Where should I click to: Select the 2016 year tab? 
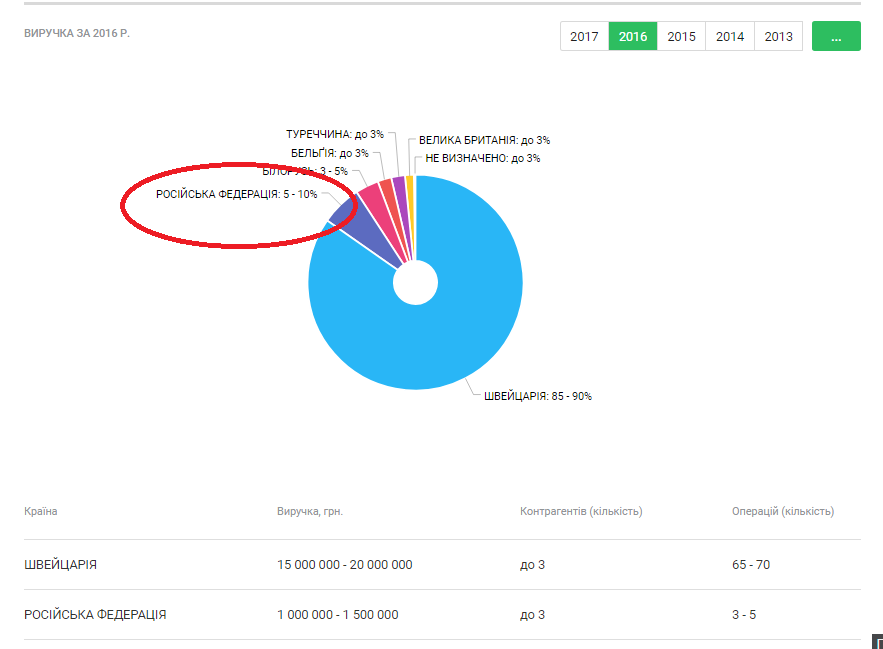[633, 36]
